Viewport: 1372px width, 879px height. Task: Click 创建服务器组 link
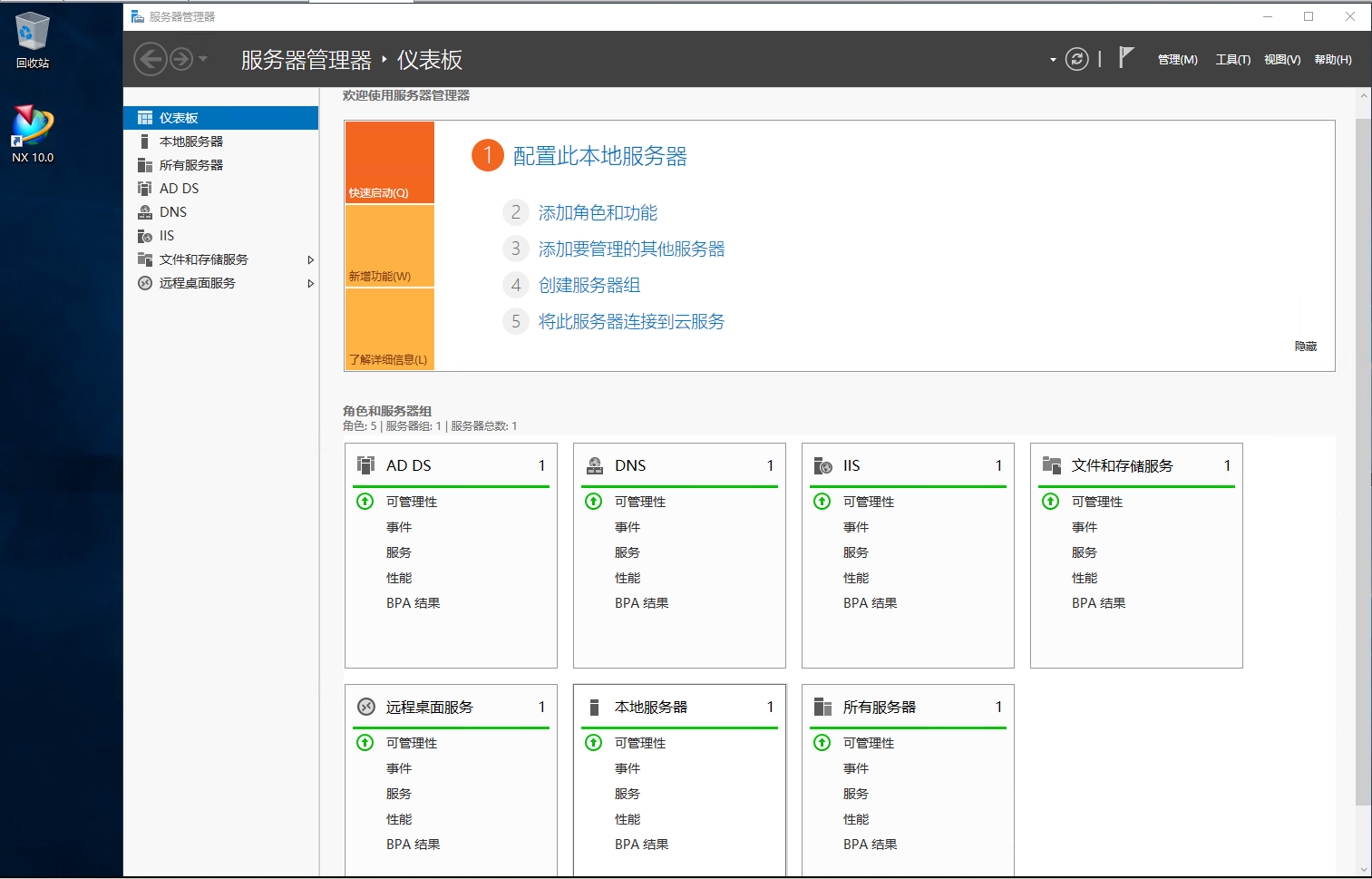[589, 285]
